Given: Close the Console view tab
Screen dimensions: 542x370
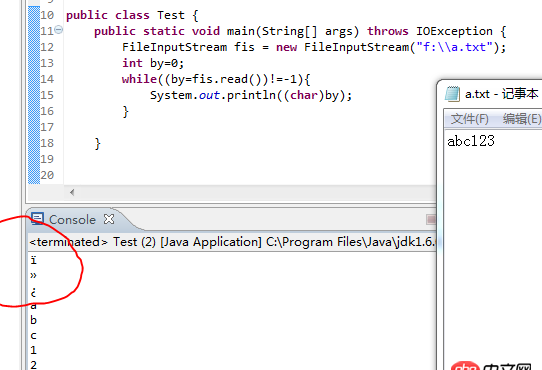Looking at the screenshot, I should 109,219.
